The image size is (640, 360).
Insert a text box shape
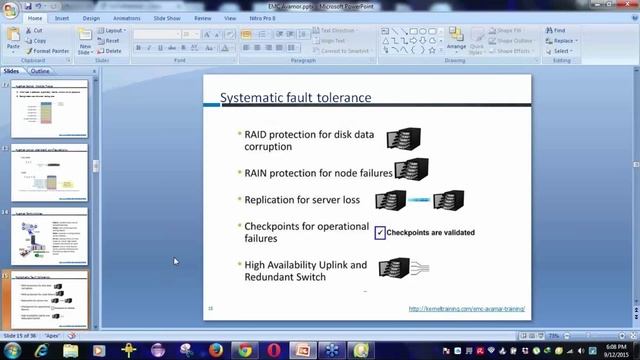[x=385, y=31]
